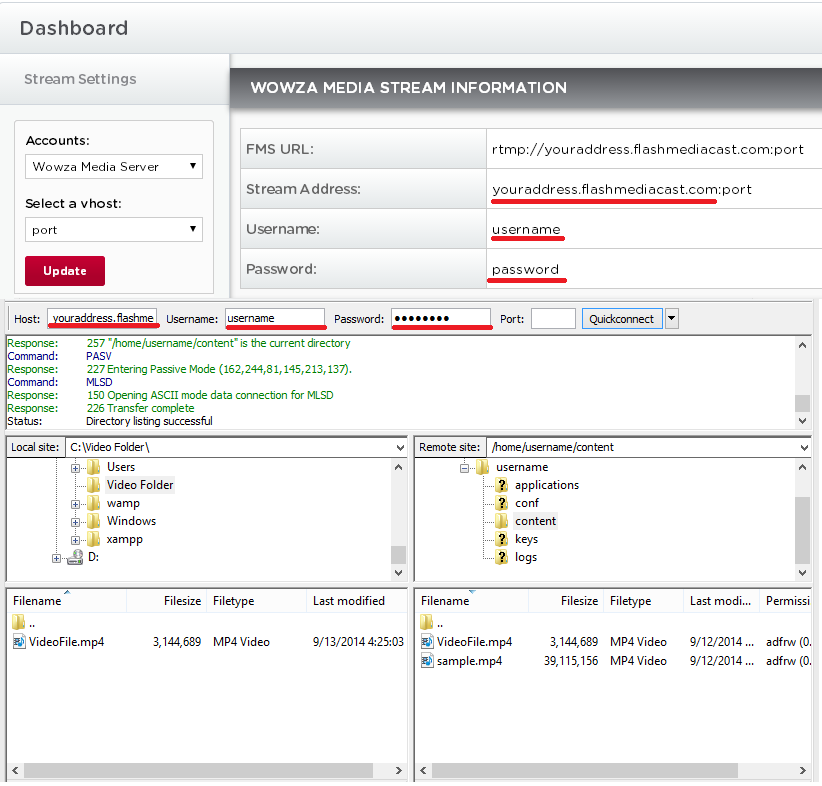Open the vhost dropdown showing port
Image resolution: width=822 pixels, height=786 pixels.
click(114, 230)
